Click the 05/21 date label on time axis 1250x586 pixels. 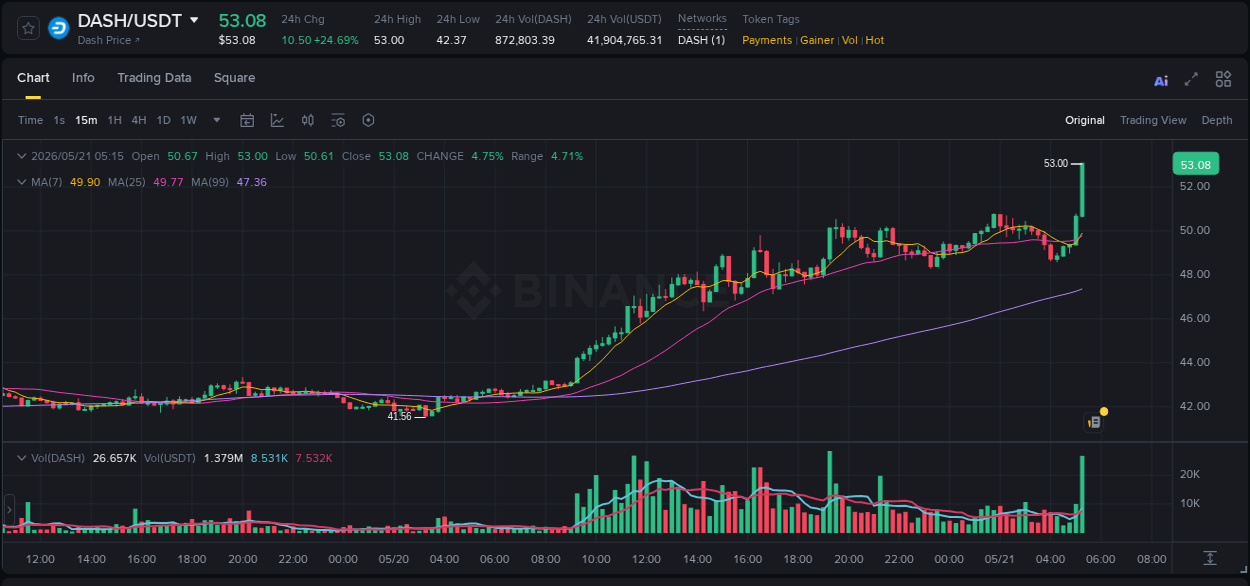click(x=1002, y=559)
